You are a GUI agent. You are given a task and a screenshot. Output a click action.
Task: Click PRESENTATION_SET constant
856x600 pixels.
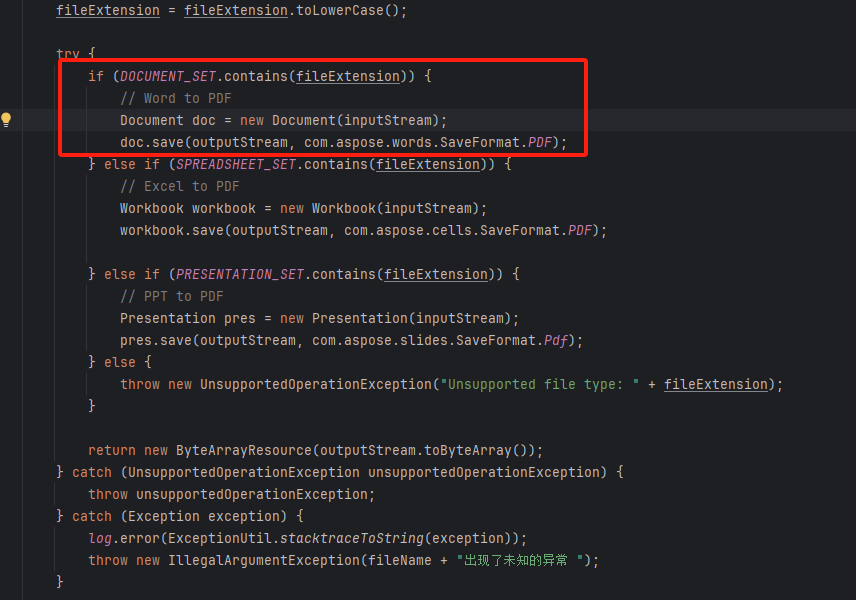click(240, 274)
